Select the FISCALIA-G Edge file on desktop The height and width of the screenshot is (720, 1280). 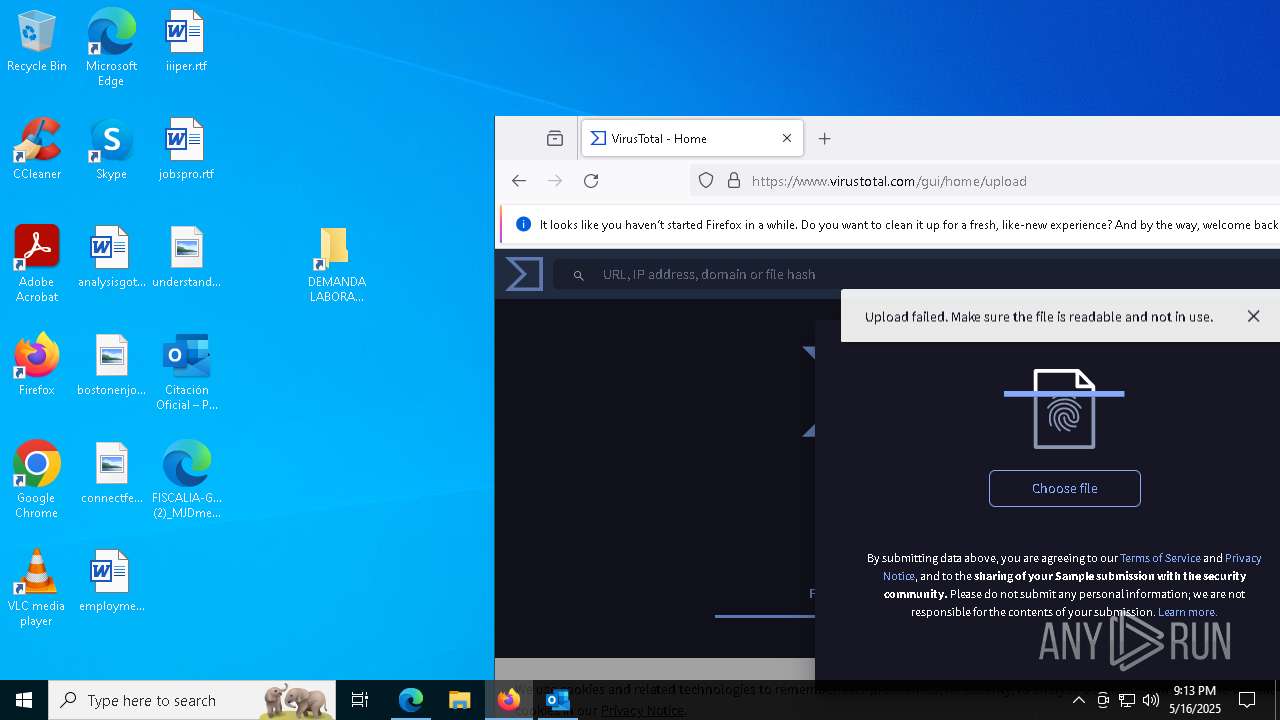click(186, 480)
